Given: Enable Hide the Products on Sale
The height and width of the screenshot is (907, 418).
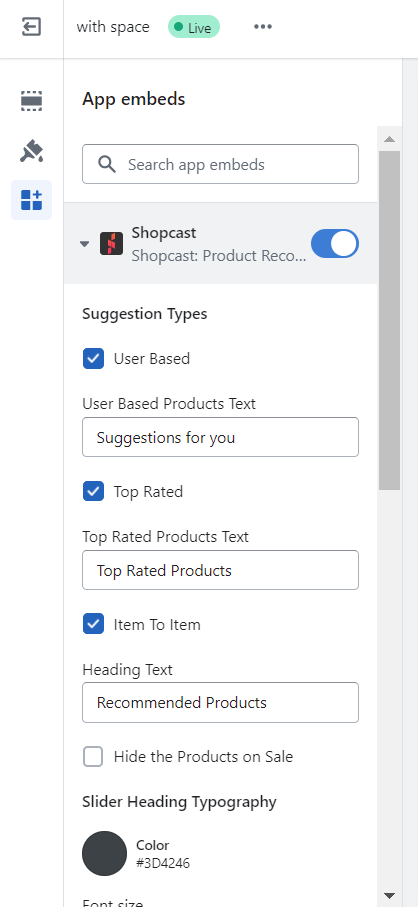Looking at the screenshot, I should pyautogui.click(x=93, y=757).
